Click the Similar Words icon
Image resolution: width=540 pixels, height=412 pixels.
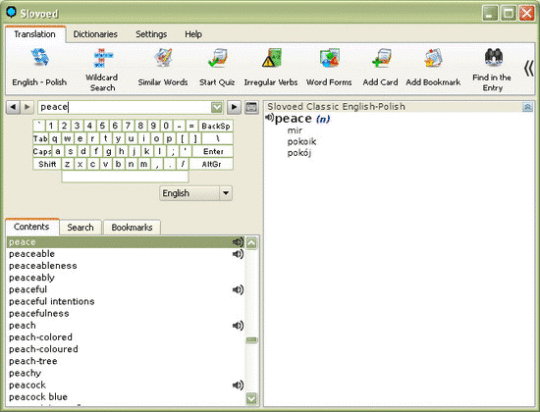(x=163, y=67)
